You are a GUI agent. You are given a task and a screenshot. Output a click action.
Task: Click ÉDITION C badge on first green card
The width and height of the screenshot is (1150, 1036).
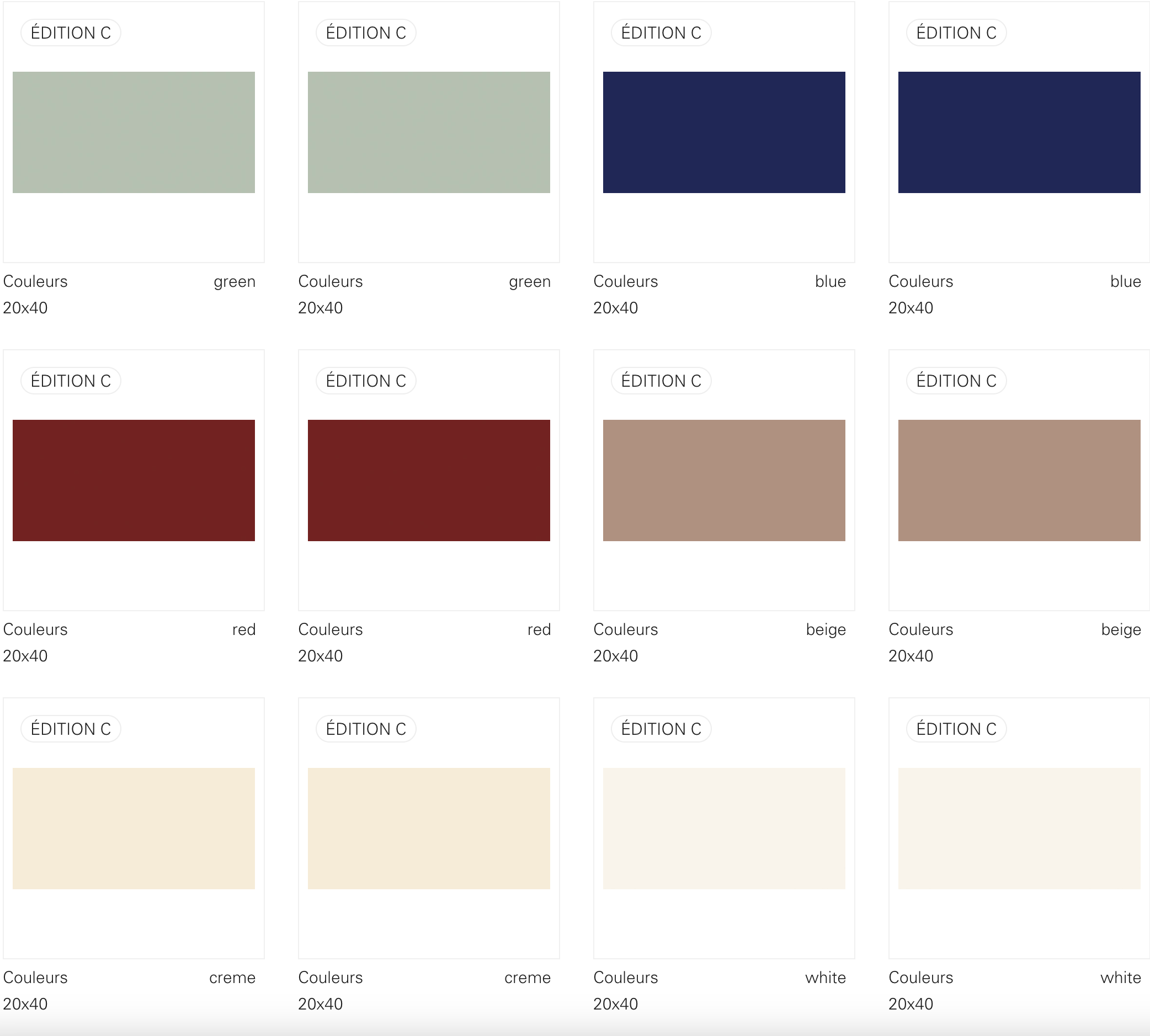pyautogui.click(x=71, y=33)
